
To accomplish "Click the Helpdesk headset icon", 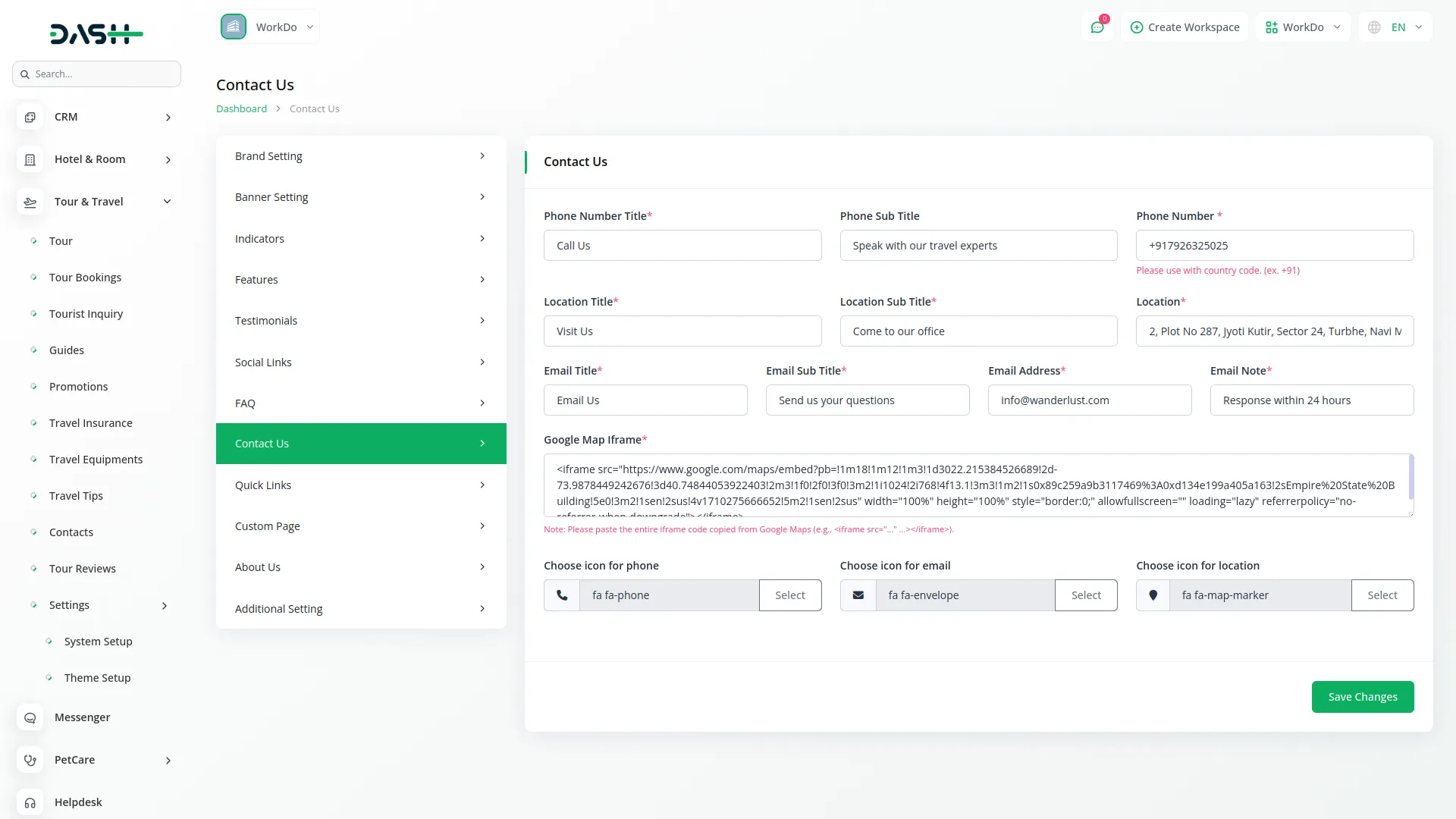I will 30,802.
